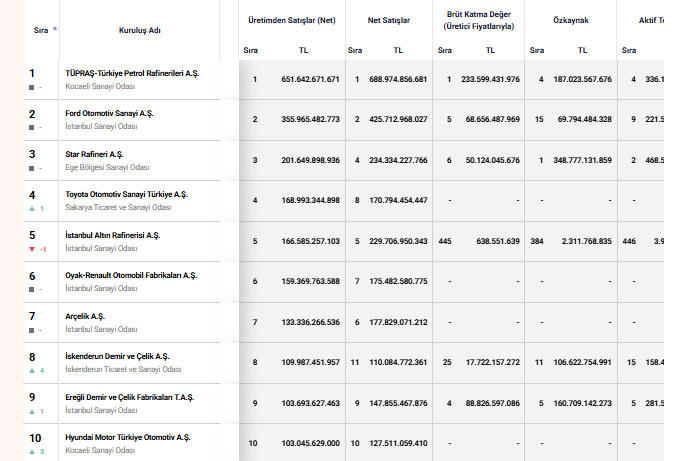
Task: Open Ford Otomotiv Sanayi A.Ş. entry
Action: click(109, 113)
